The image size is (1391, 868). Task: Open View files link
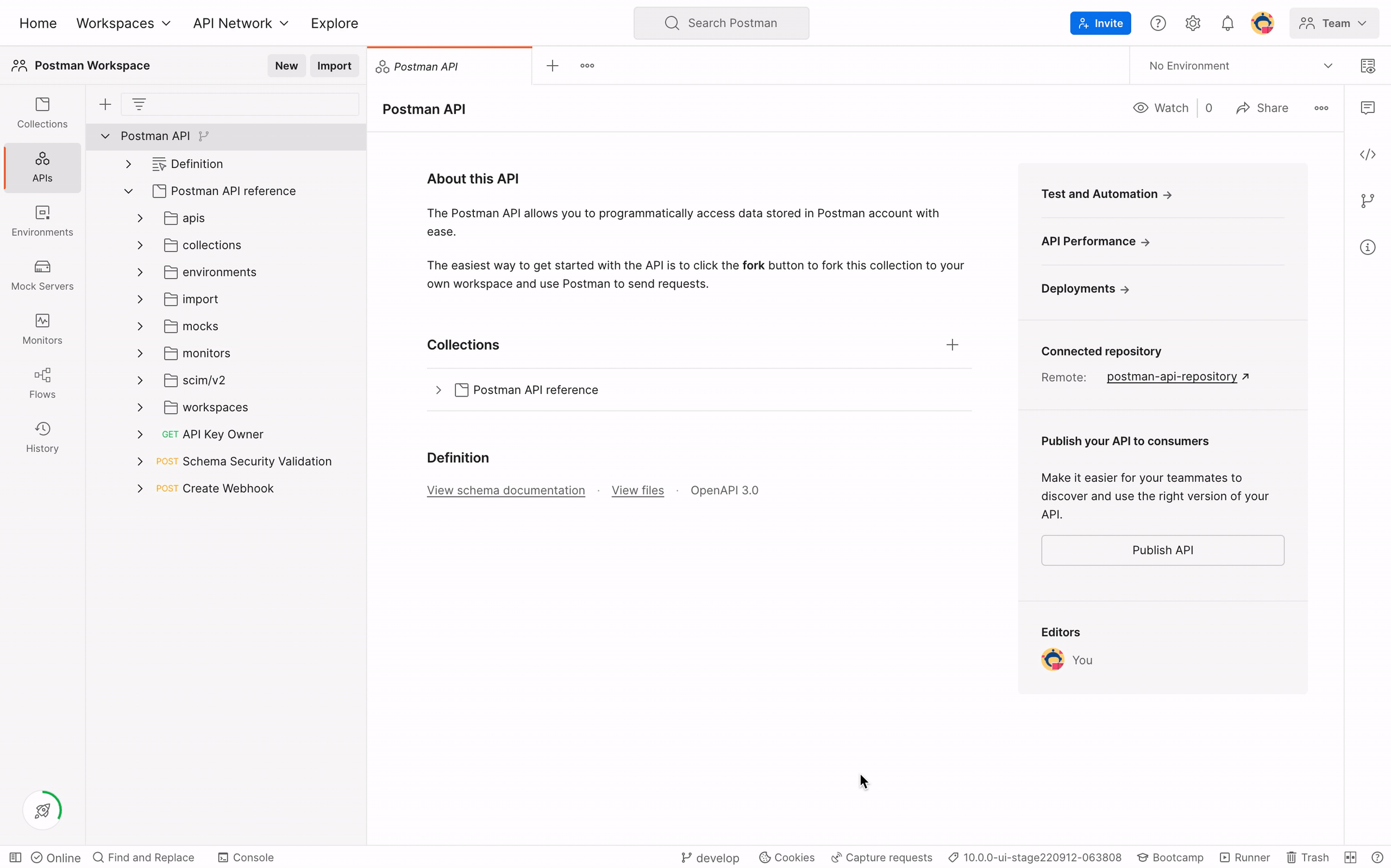click(637, 490)
